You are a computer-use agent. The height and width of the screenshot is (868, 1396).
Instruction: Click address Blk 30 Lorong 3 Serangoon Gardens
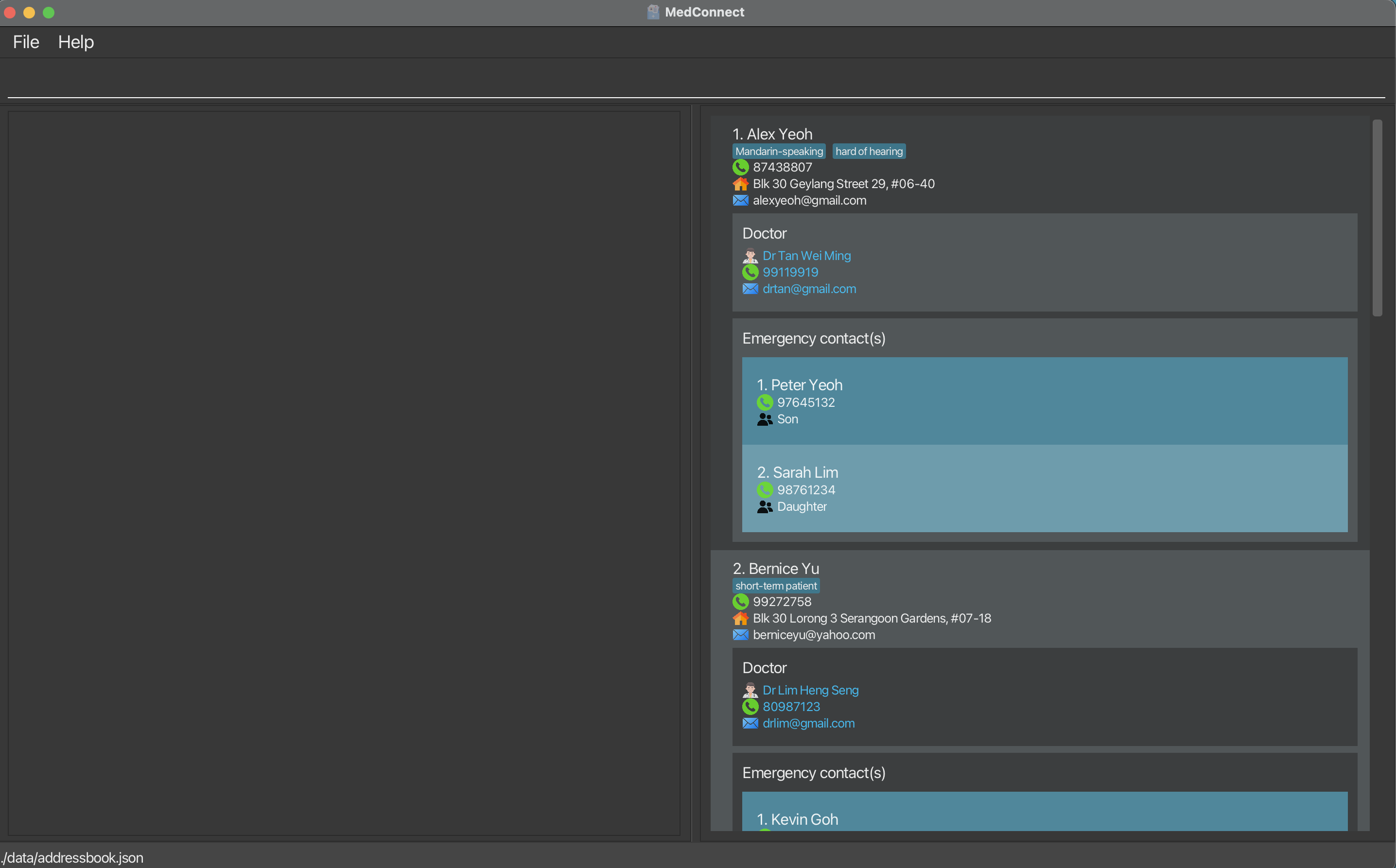[x=872, y=618]
